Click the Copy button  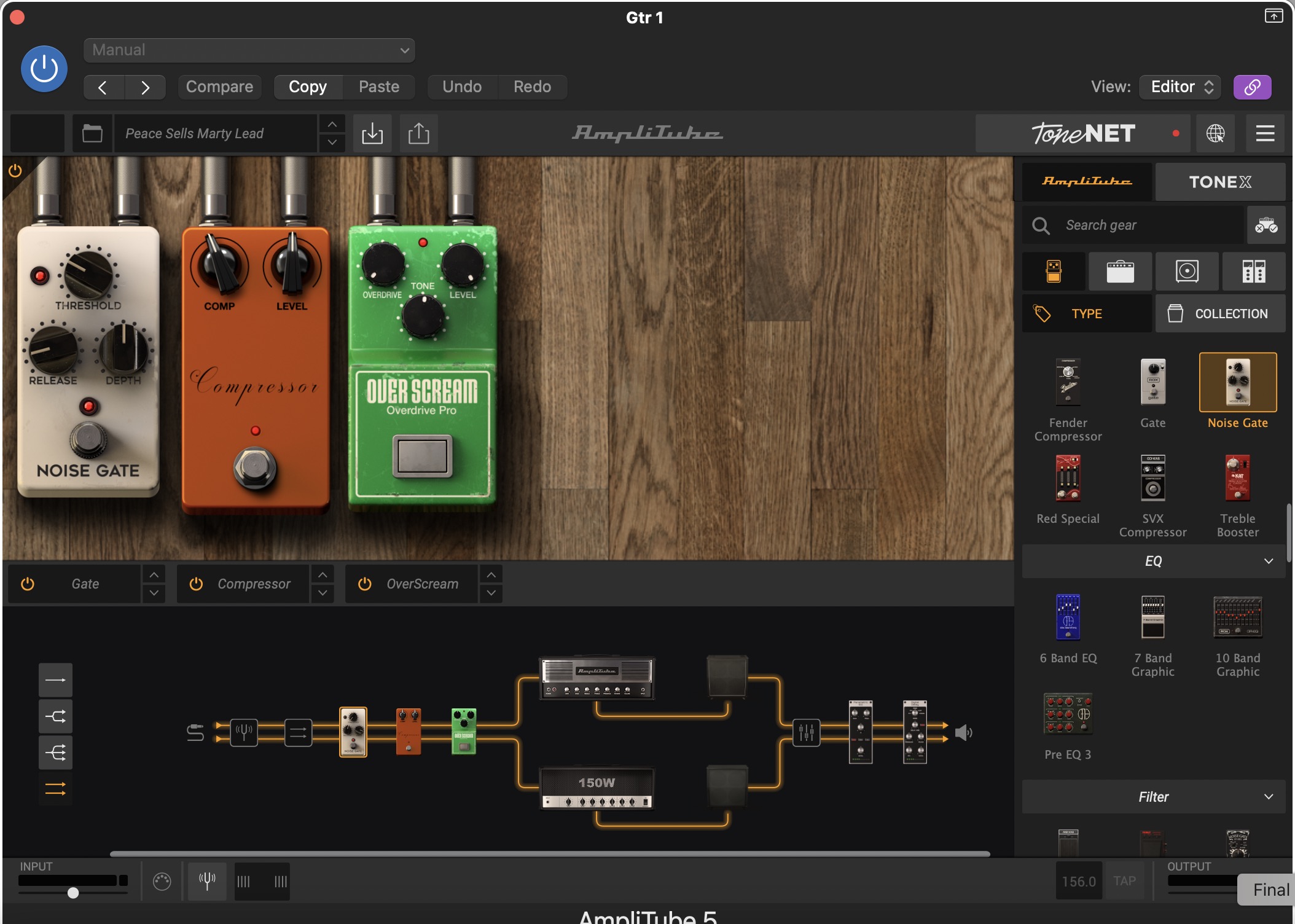tap(308, 87)
